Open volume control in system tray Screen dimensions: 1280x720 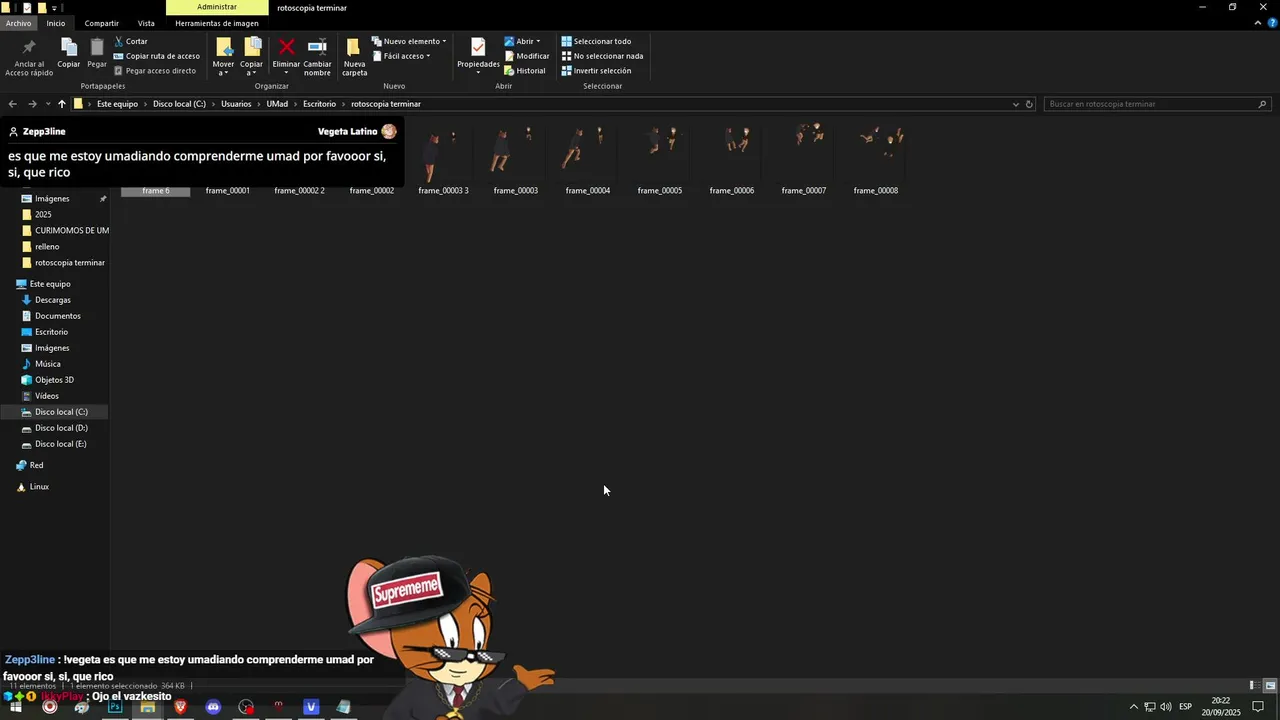click(x=1166, y=707)
